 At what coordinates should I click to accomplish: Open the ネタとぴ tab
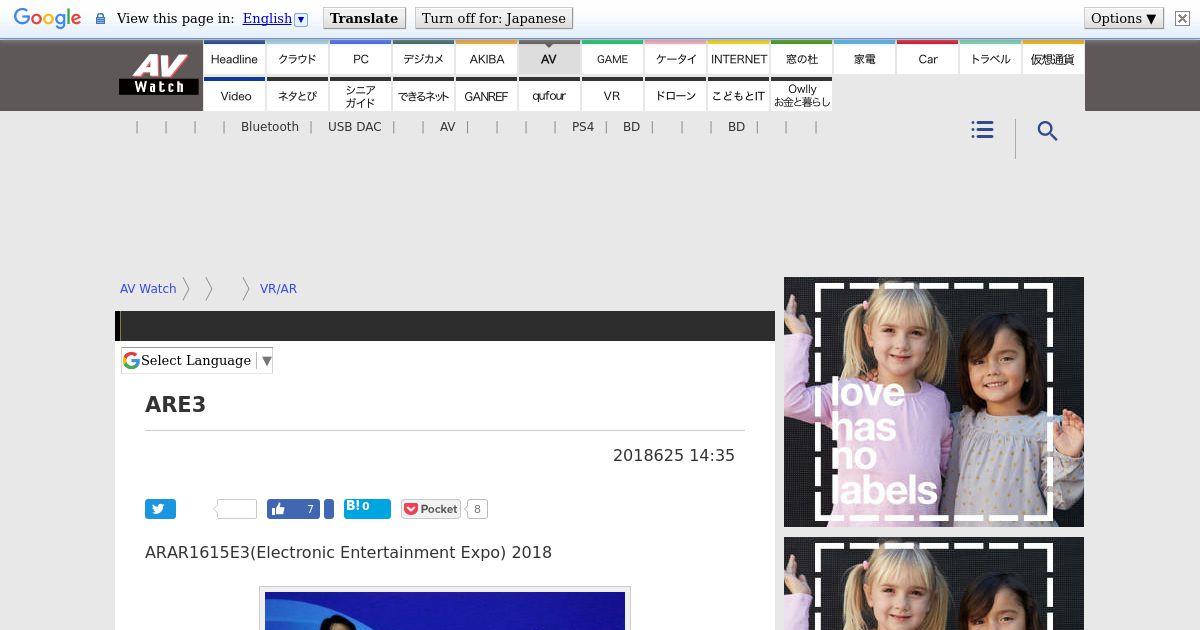[x=297, y=95]
